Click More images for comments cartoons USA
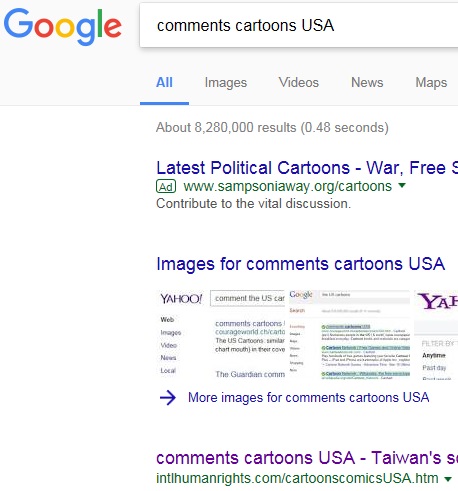The image size is (458, 491). pos(309,397)
